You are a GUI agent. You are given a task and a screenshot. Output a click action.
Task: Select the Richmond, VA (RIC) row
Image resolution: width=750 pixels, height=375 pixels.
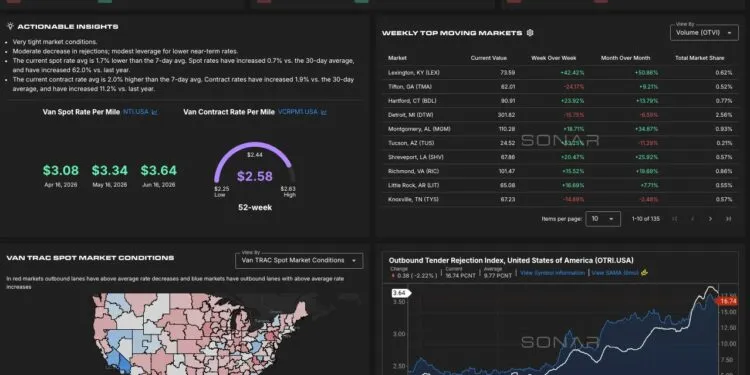[560, 171]
